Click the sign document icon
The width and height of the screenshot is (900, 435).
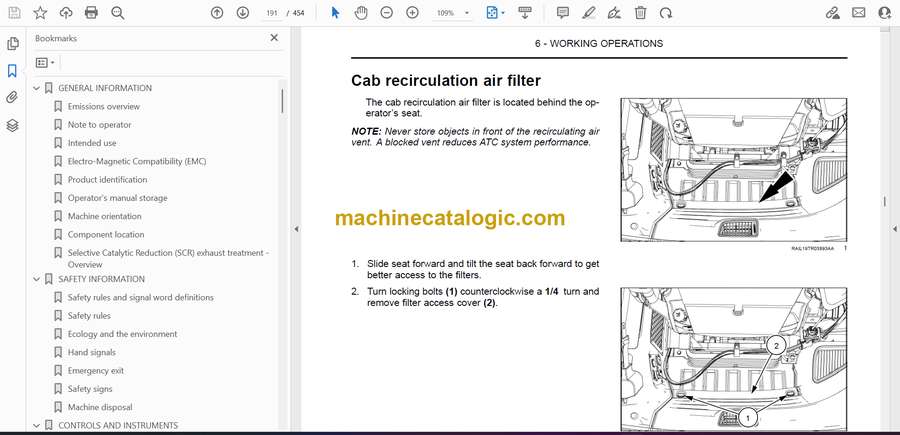[614, 13]
